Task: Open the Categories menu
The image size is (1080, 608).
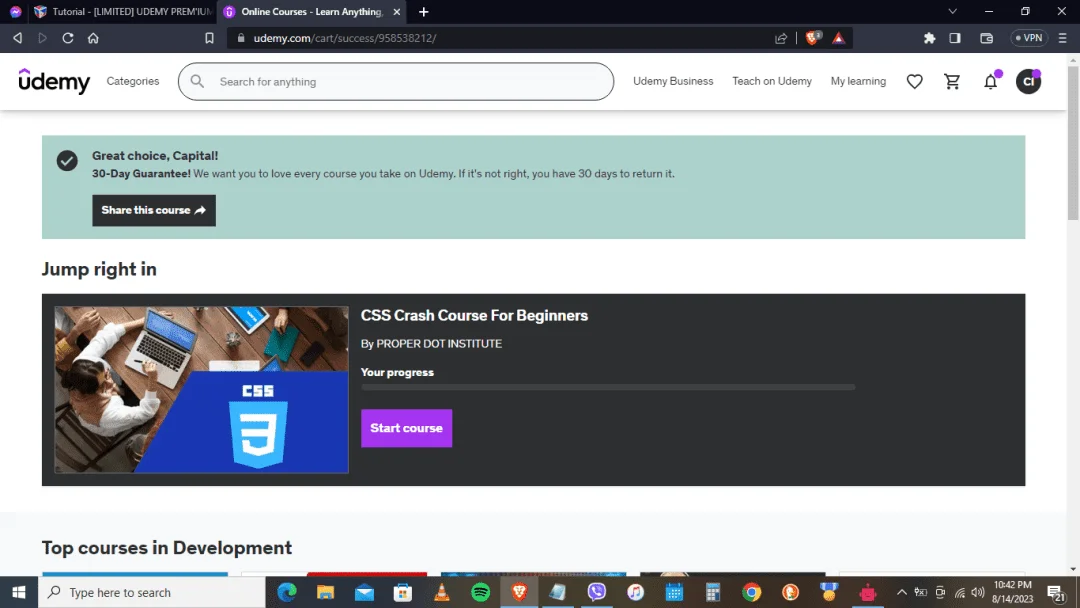Action: [x=133, y=81]
